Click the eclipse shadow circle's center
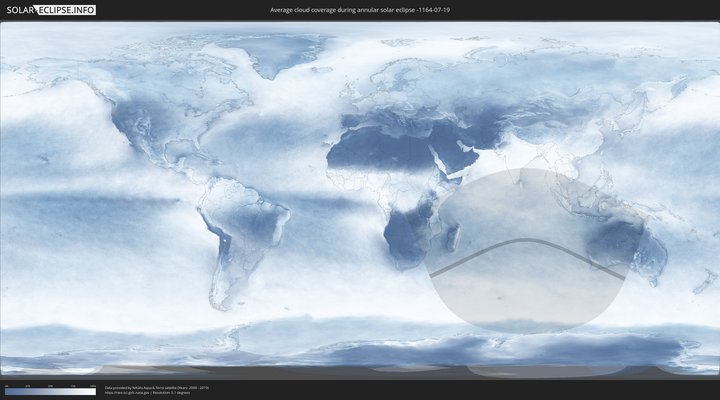The height and width of the screenshot is (400, 720). coord(530,250)
